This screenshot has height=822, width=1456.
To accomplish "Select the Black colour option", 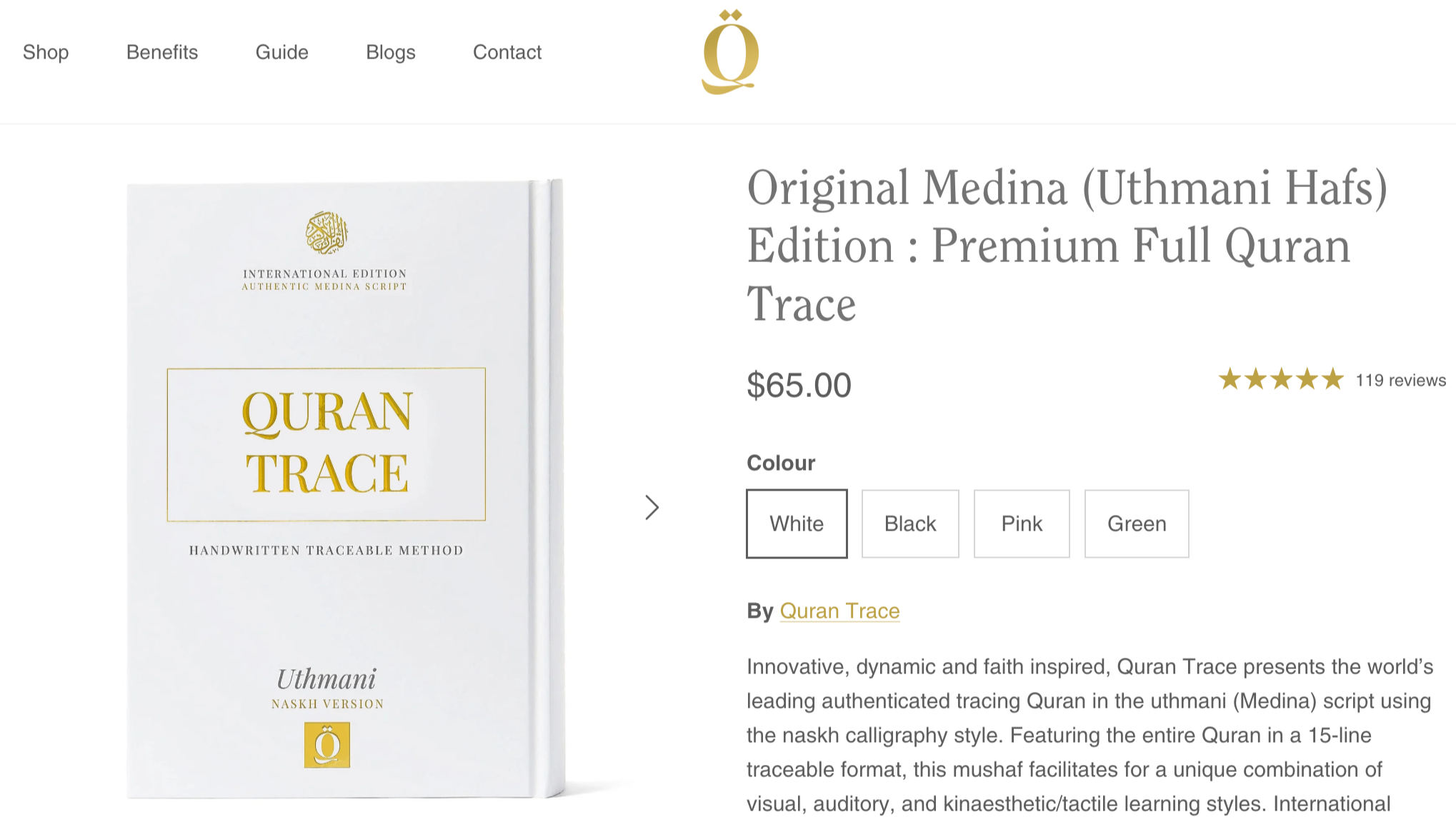I will click(910, 523).
